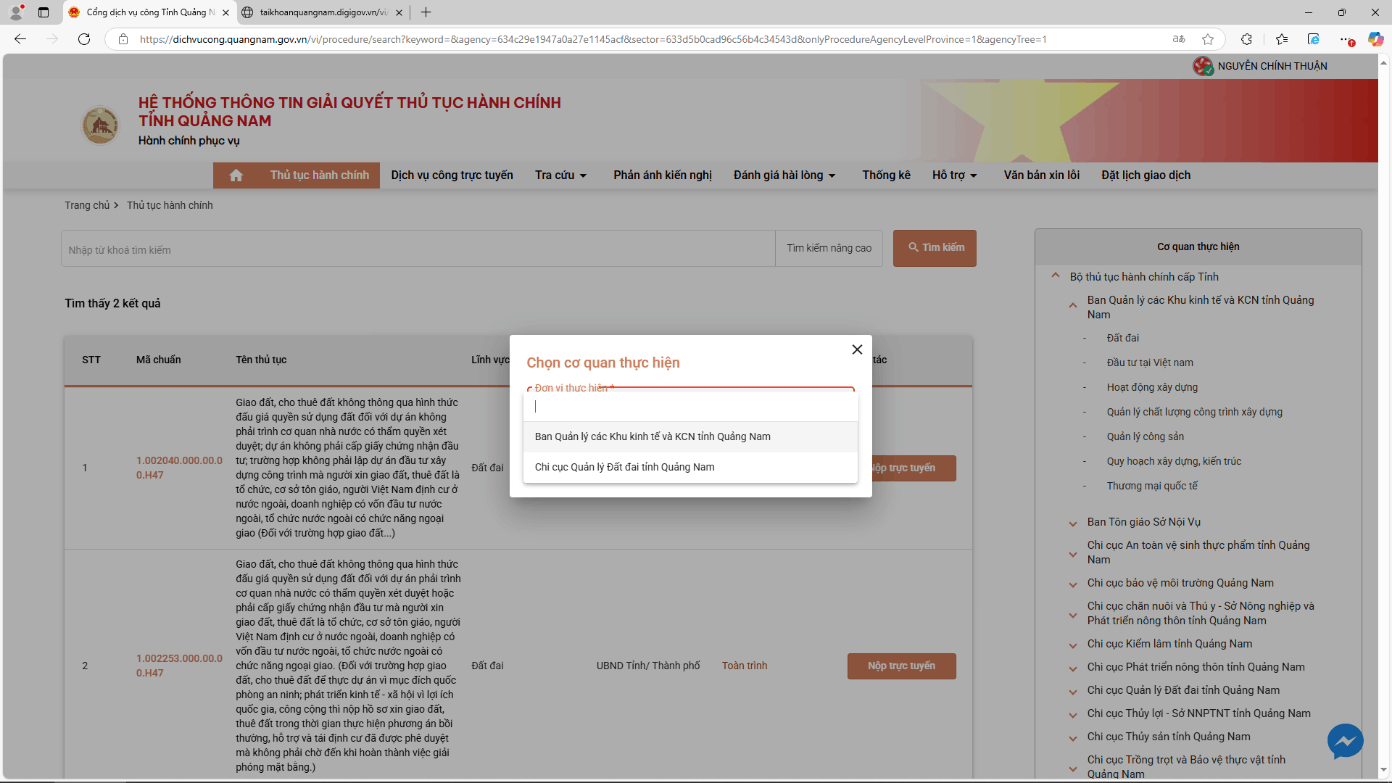This screenshot has height=783, width=1392.
Task: Collapse Bộ thủ tục hành chính cấp Tỉnh
Action: point(1054,277)
